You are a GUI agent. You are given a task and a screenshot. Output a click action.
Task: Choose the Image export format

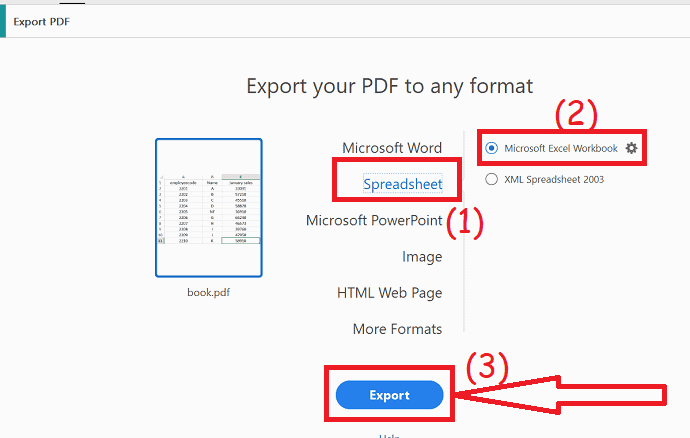pos(422,257)
